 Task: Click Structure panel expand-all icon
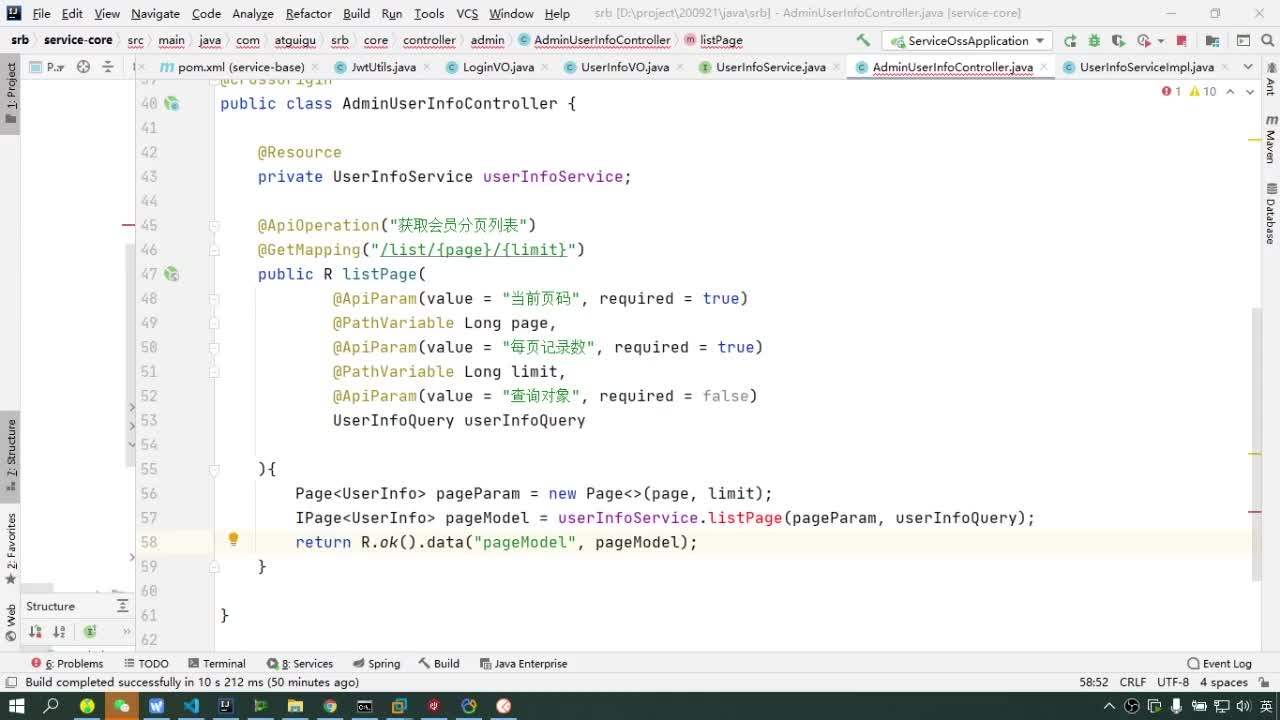[125, 606]
